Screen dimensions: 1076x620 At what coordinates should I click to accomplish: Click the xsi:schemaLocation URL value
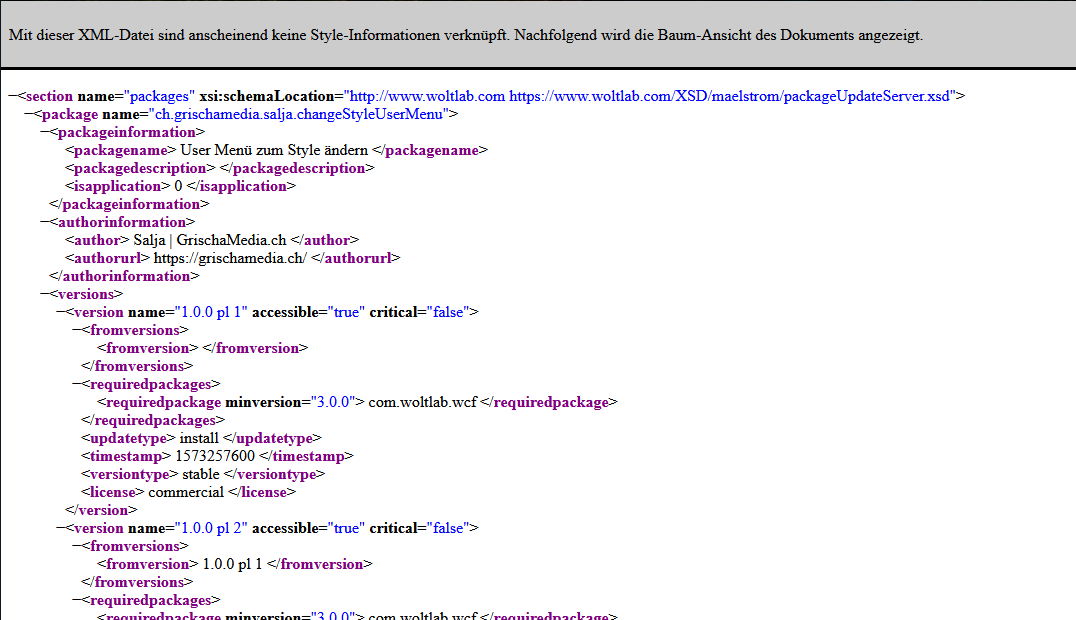click(650, 97)
